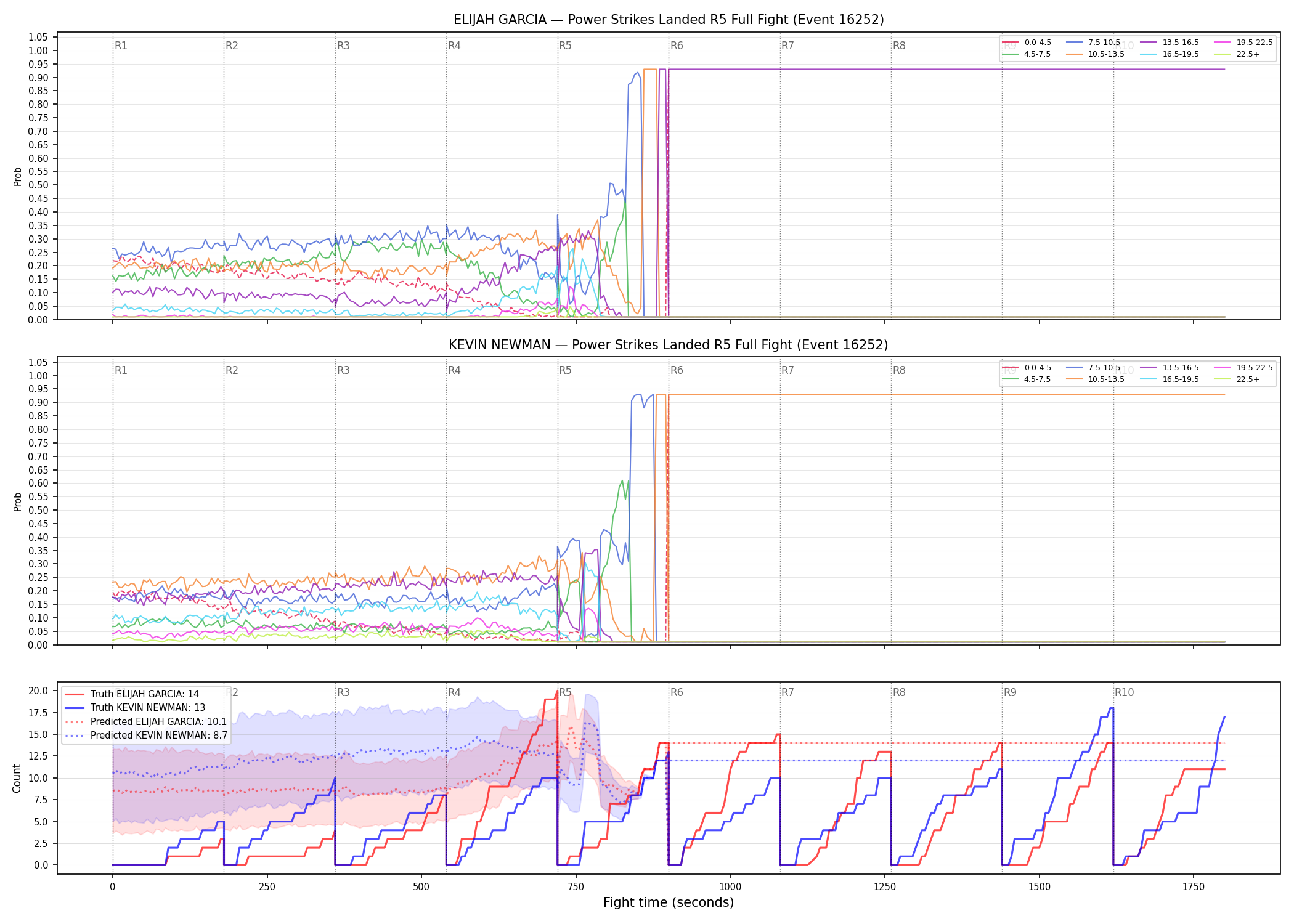Click the 10.5-13.5 legend entry in Kevin Newman chart
This screenshot has width=1294, height=924.
1095,379
